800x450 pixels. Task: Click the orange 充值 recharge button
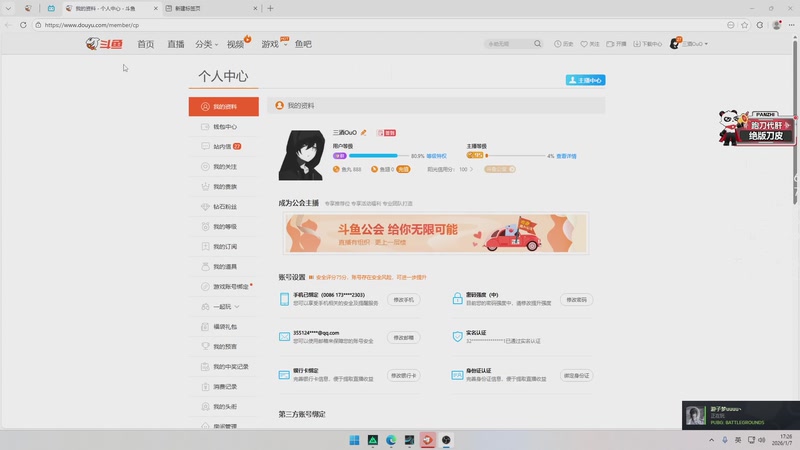click(403, 169)
